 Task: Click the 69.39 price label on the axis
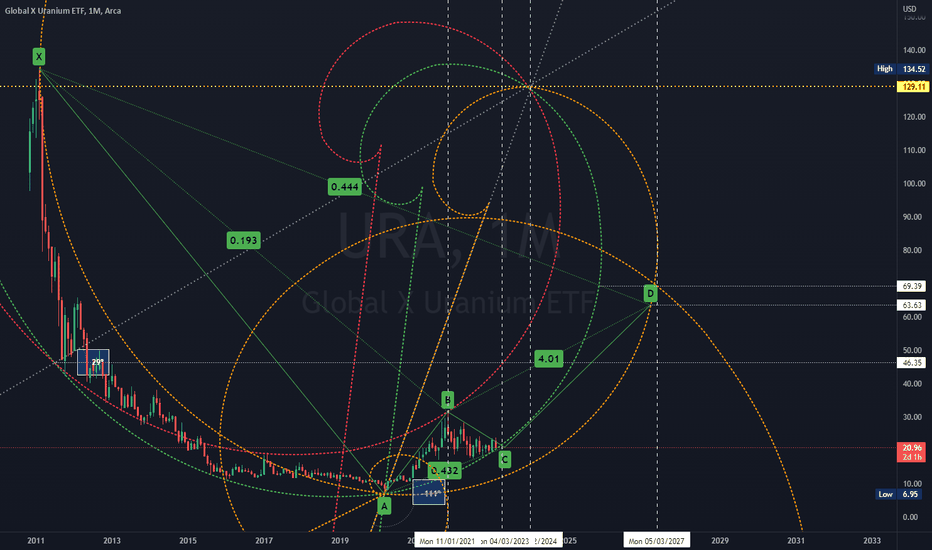tap(912, 287)
